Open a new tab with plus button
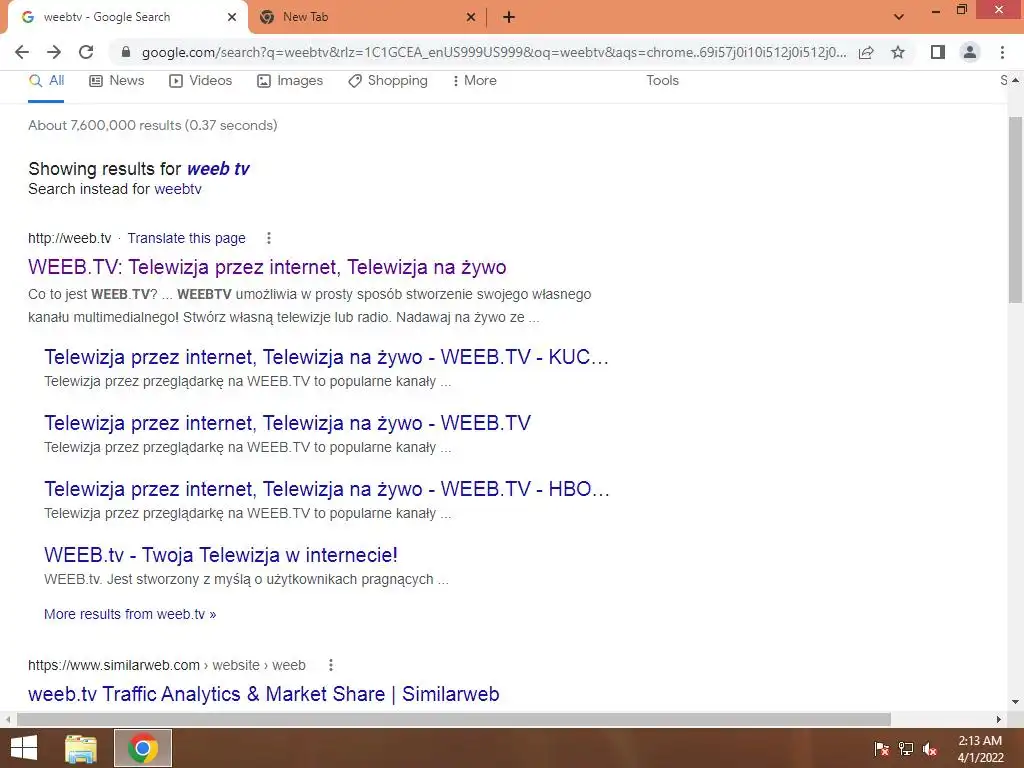Image resolution: width=1024 pixels, height=768 pixels. pos(509,18)
